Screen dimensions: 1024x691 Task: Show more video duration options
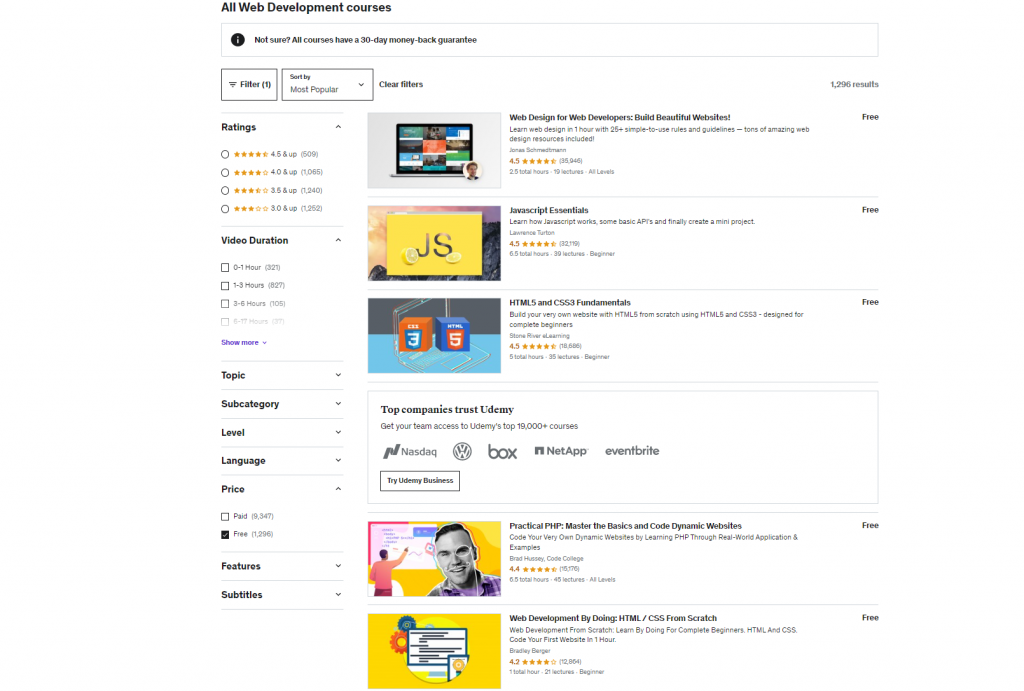point(243,342)
